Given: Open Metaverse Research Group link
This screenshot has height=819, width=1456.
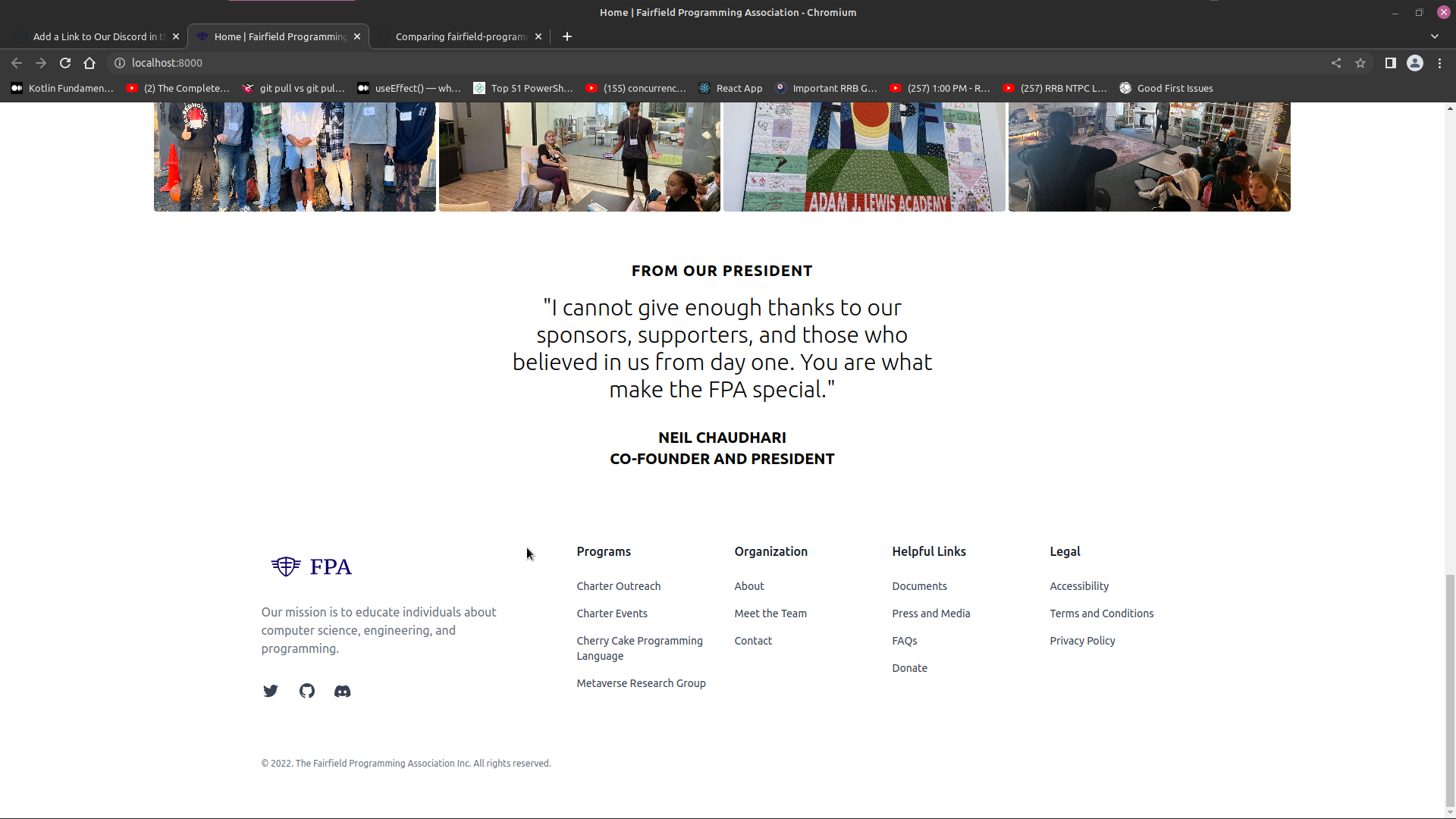Looking at the screenshot, I should point(641,683).
